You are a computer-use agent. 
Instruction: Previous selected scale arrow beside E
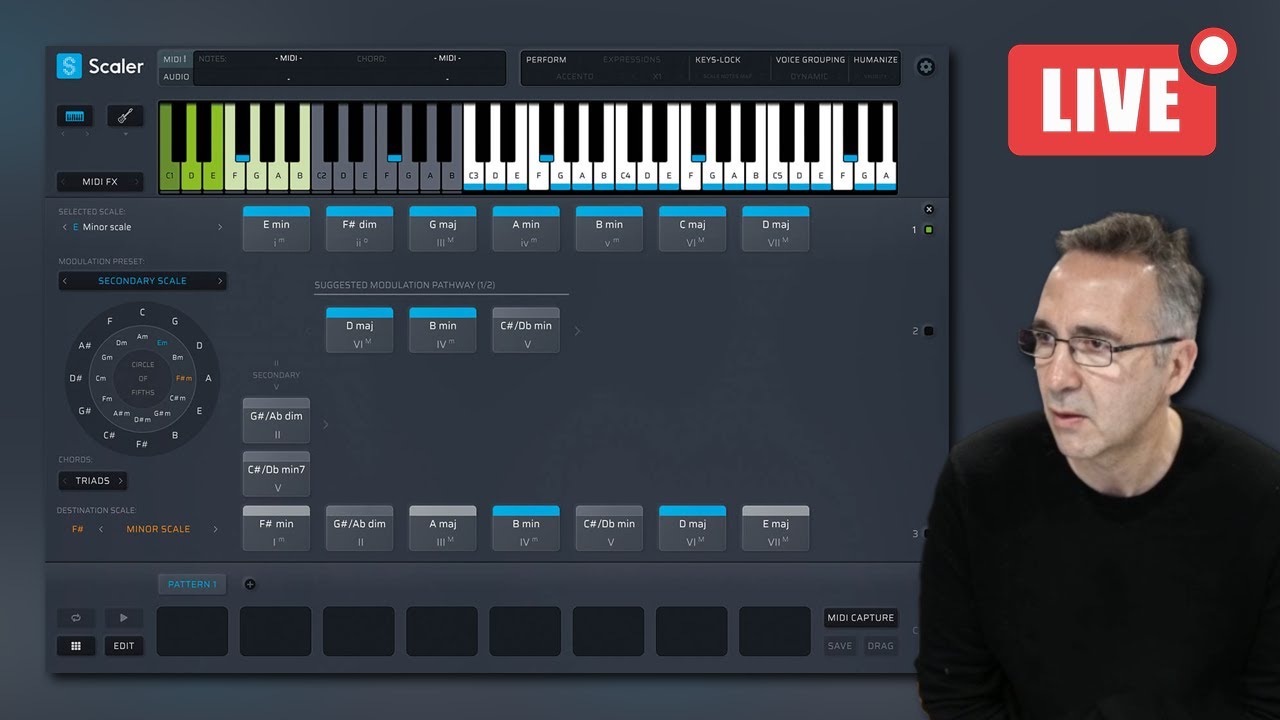(65, 227)
